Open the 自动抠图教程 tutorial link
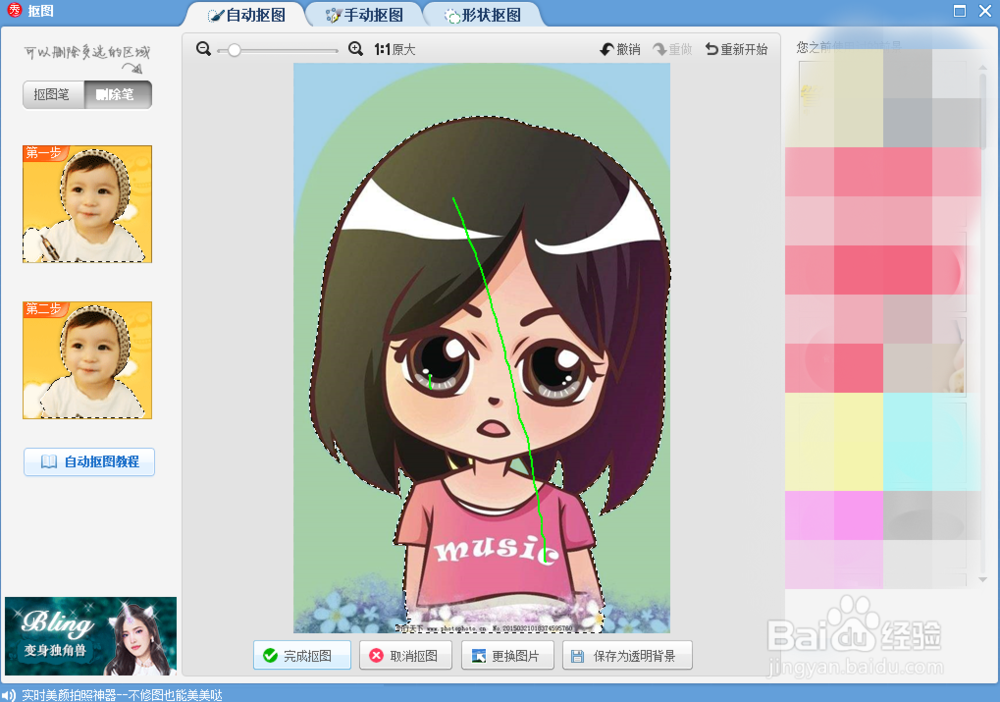Viewport: 1000px width, 702px height. (x=89, y=462)
